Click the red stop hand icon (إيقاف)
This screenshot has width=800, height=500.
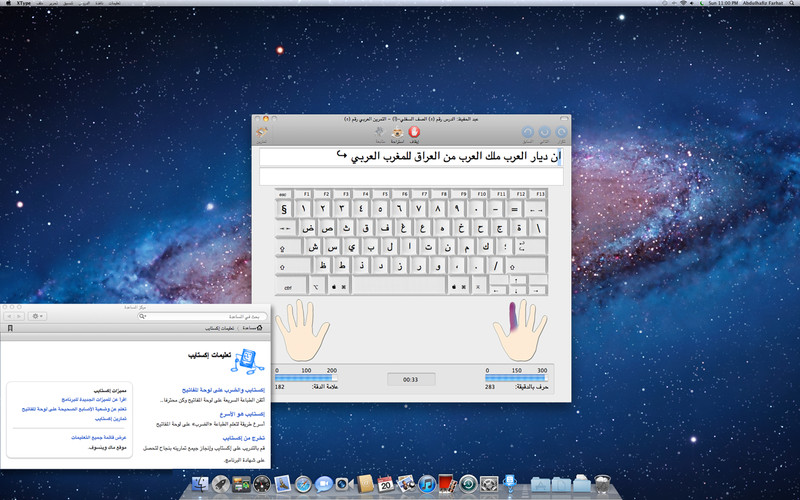point(414,133)
